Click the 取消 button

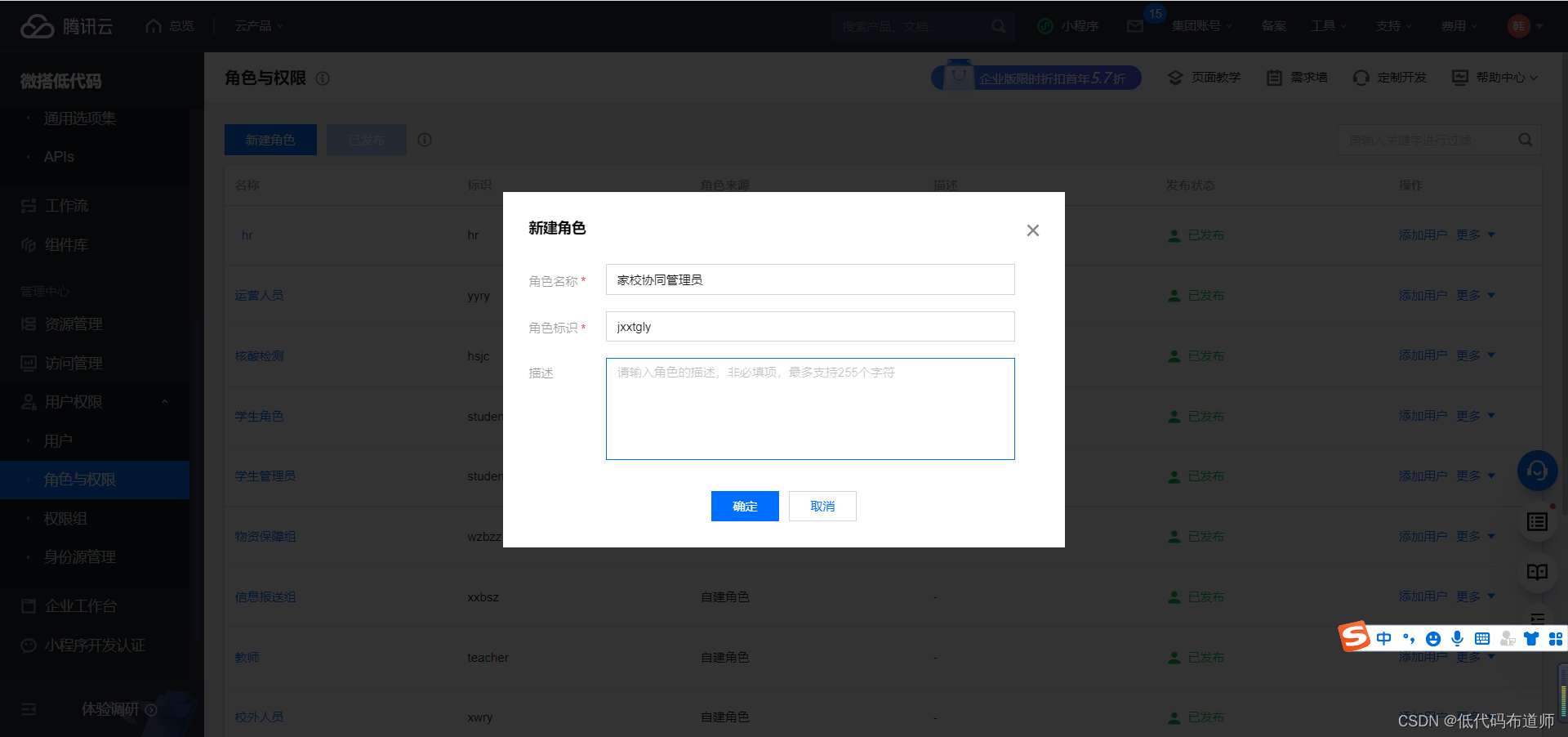point(822,506)
